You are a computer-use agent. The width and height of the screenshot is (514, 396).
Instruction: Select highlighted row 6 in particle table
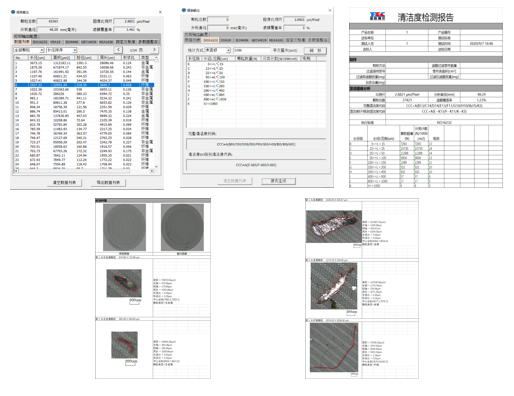click(x=84, y=85)
